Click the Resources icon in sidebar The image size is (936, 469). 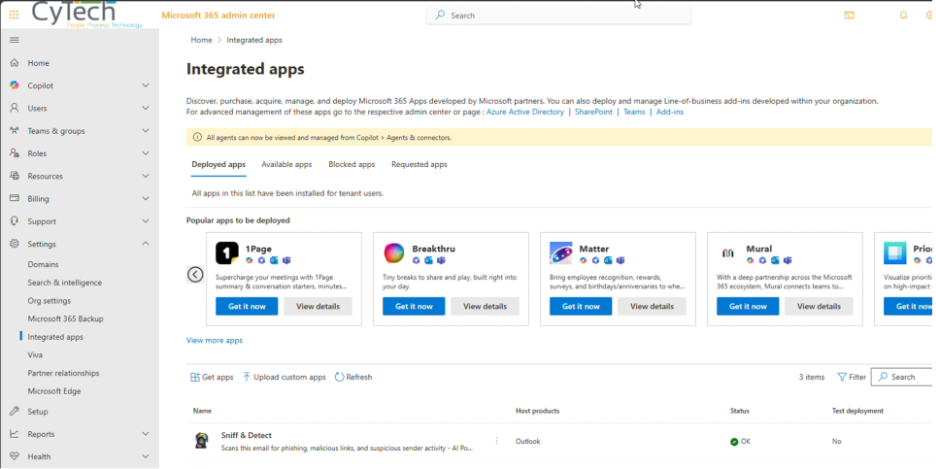tap(14, 176)
